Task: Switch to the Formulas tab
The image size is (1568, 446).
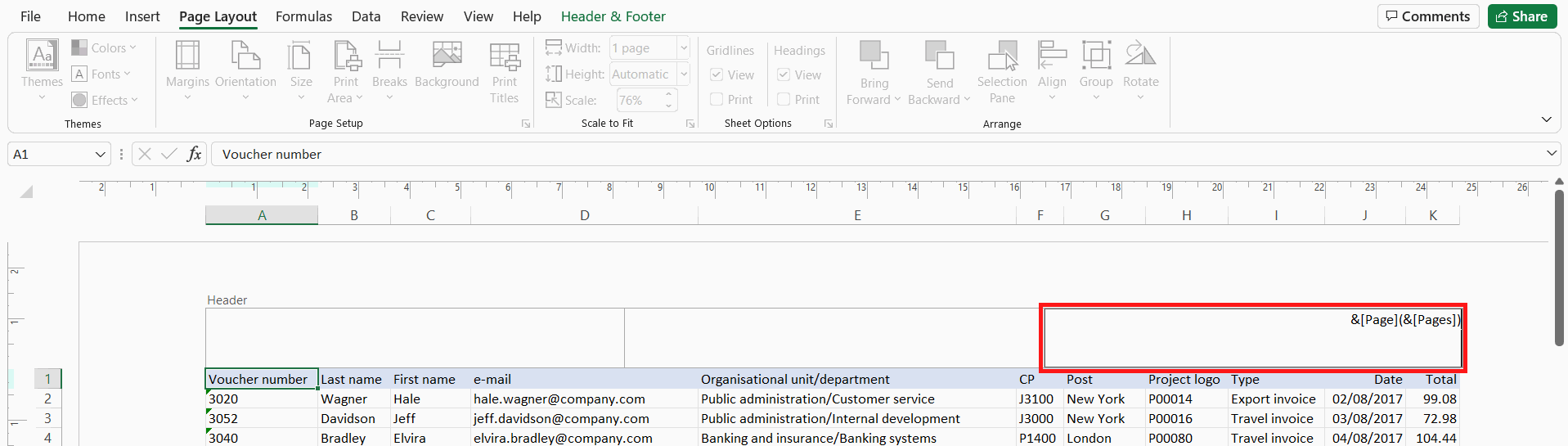Action: 303,16
